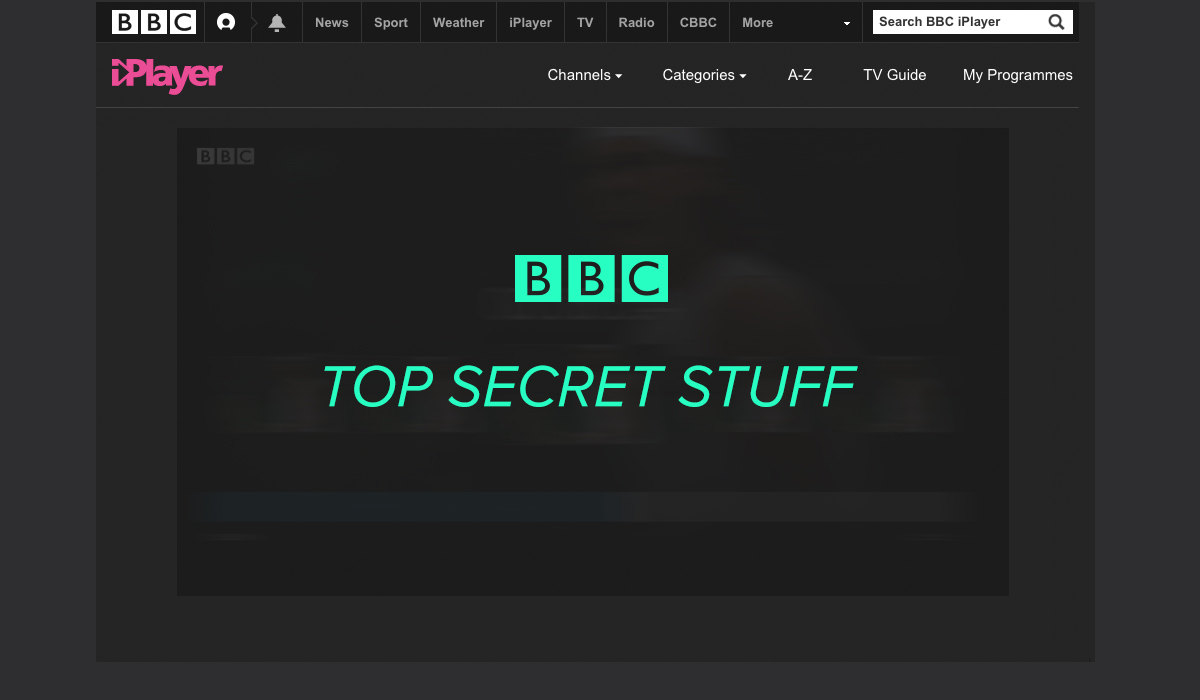Click the green BBC logo in the player
1200x700 pixels.
click(x=591, y=279)
